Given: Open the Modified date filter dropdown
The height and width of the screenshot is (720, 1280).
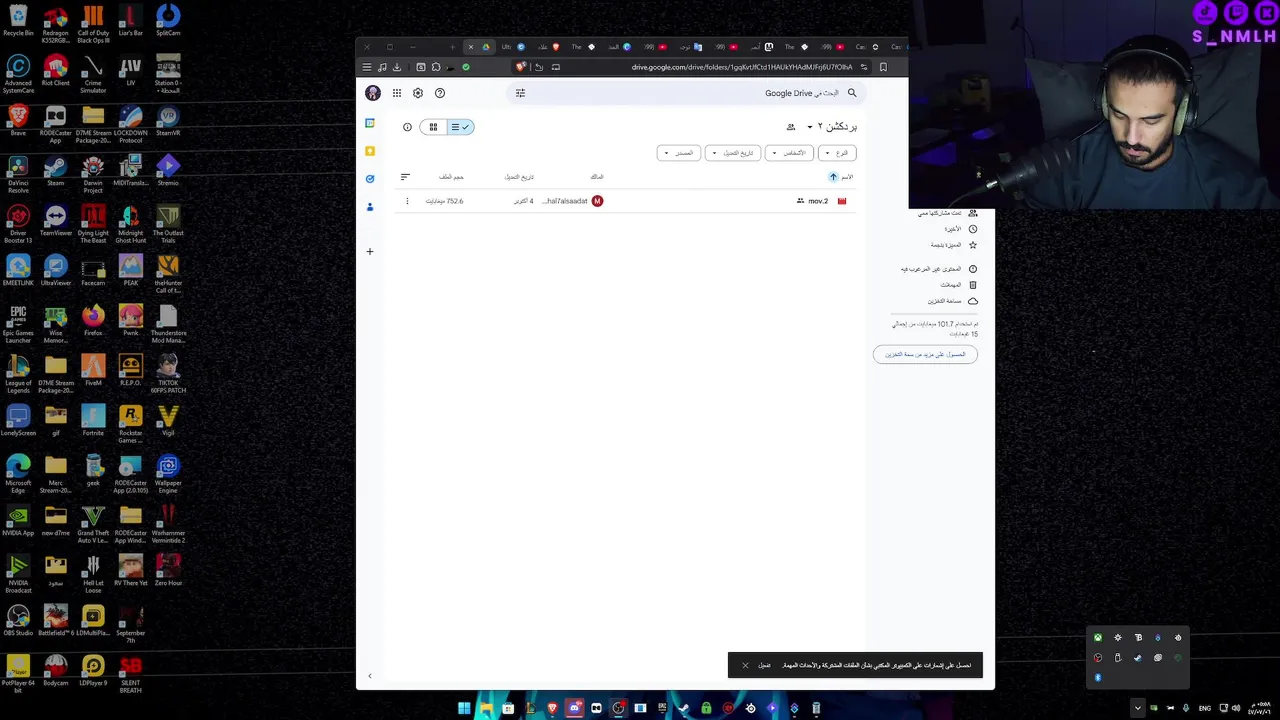Looking at the screenshot, I should (733, 153).
